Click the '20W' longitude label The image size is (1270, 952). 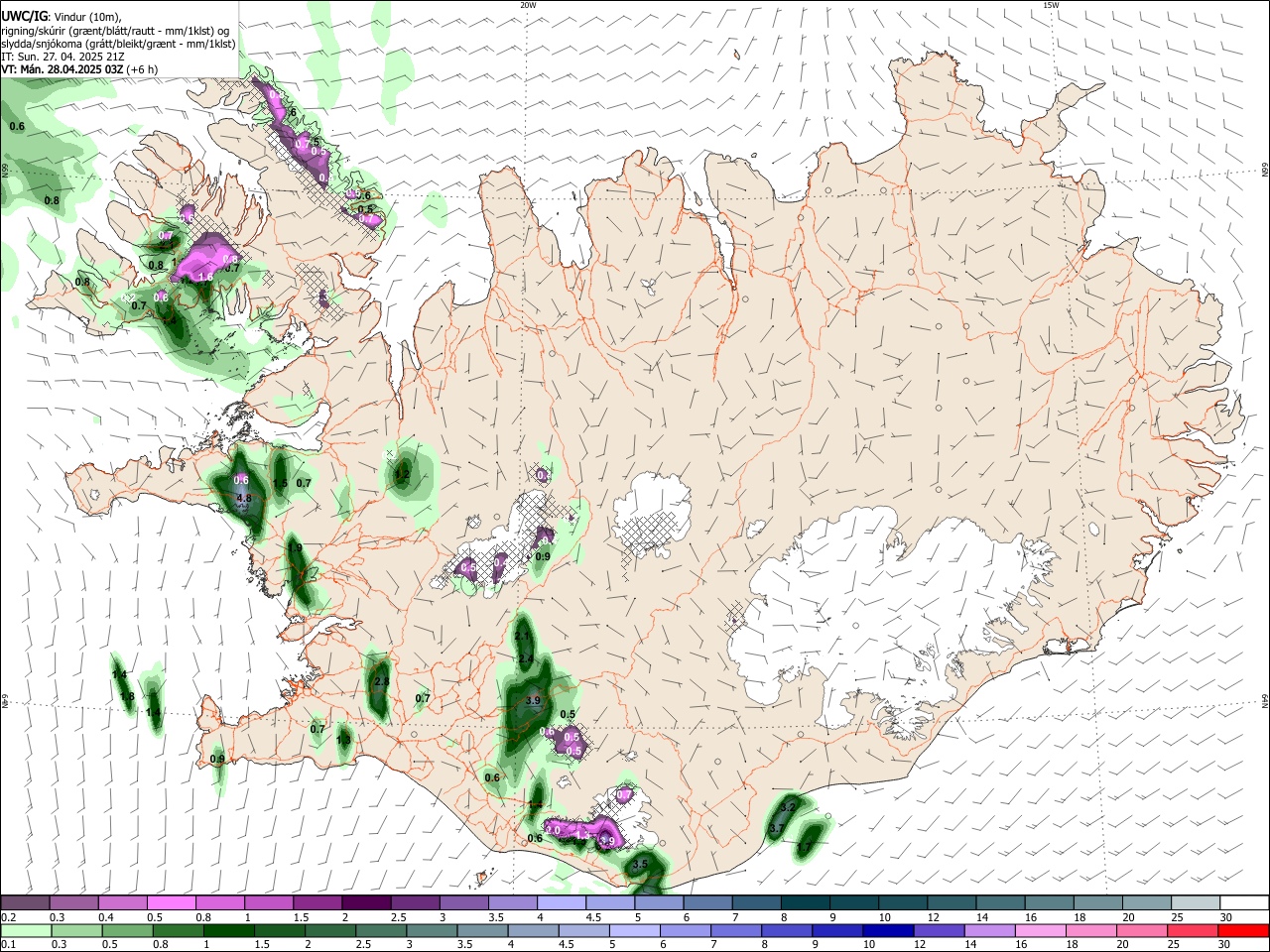pyautogui.click(x=528, y=5)
